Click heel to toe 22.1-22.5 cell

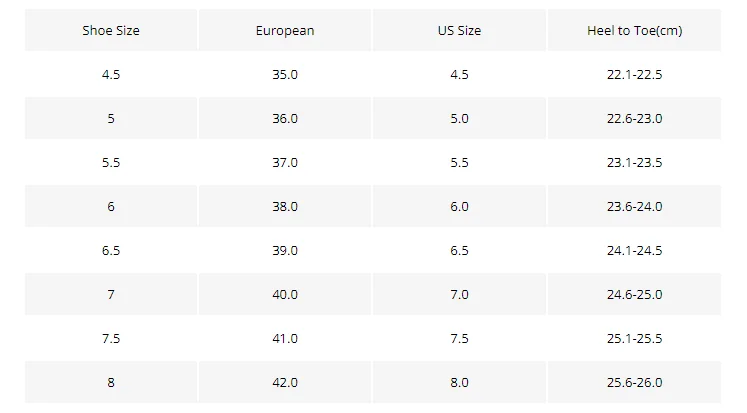(x=635, y=74)
